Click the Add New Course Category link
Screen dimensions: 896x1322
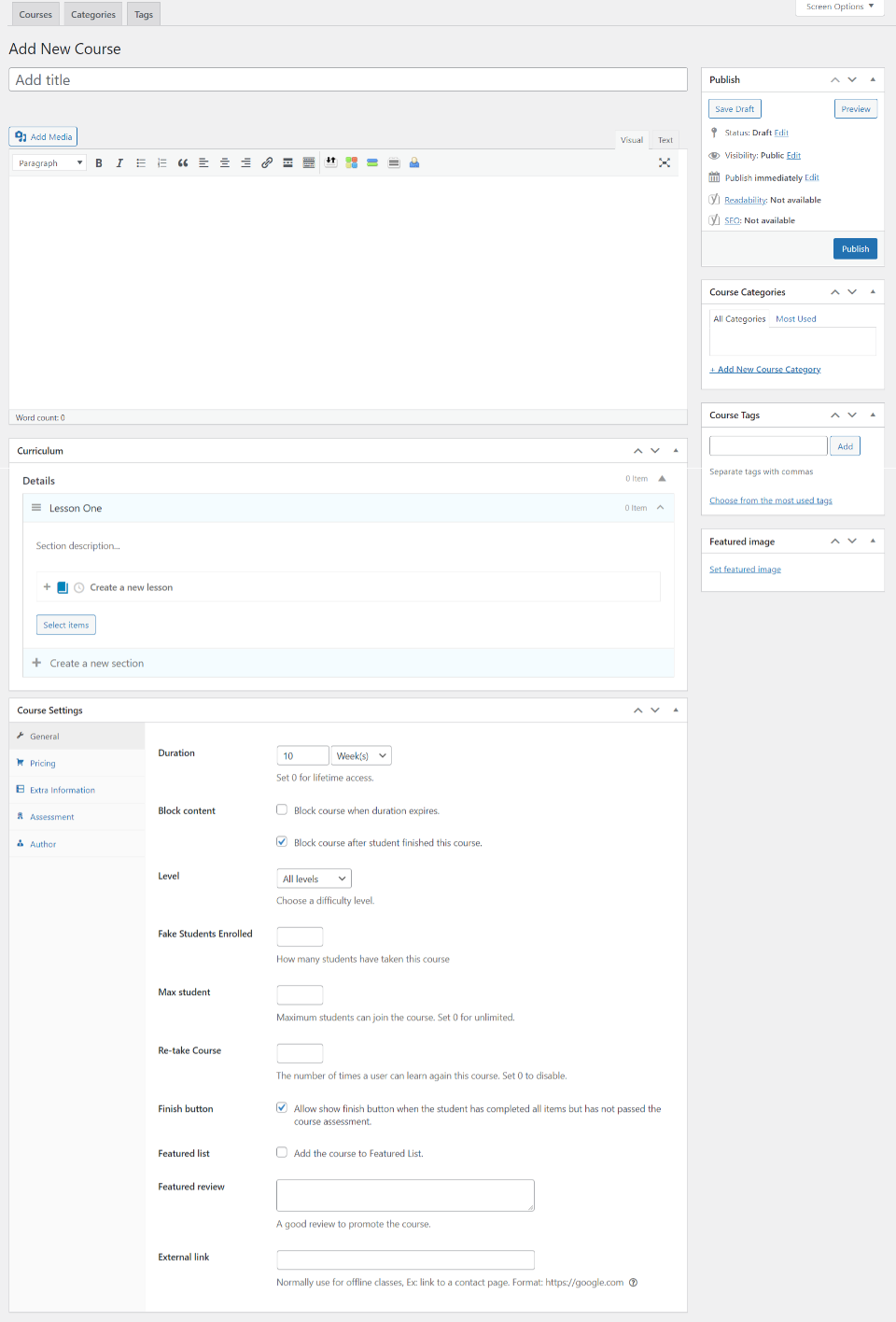pyautogui.click(x=768, y=370)
